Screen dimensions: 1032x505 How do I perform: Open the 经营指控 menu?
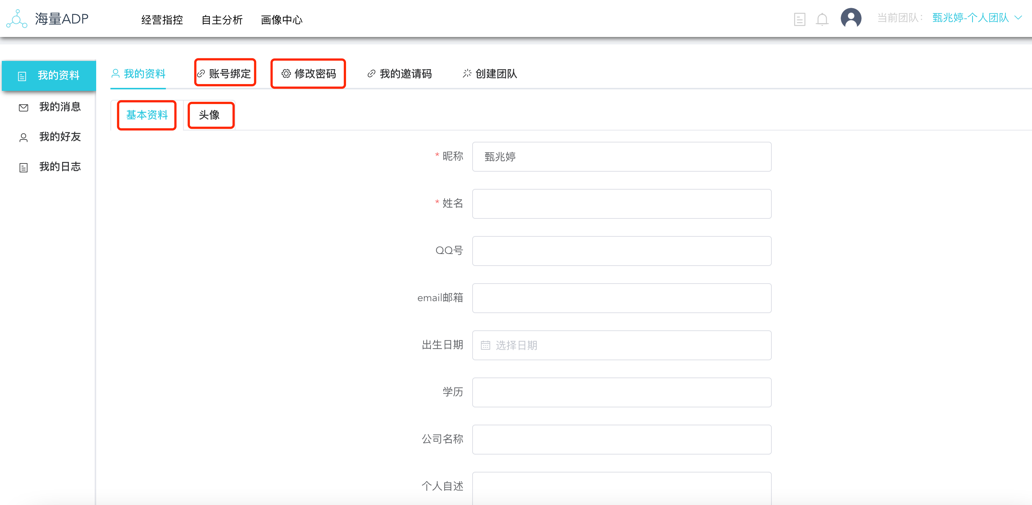point(162,20)
